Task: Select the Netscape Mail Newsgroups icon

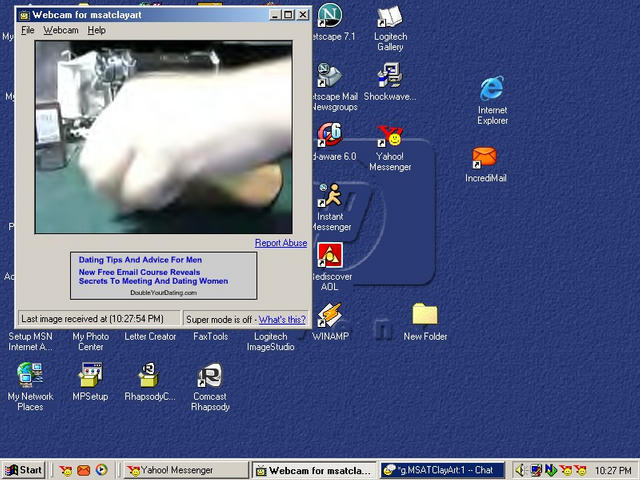Action: click(330, 76)
